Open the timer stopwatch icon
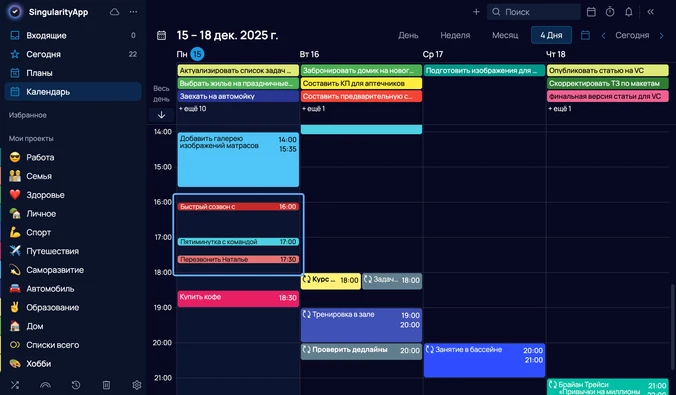Screen dimensions: 676x395 click(610, 12)
